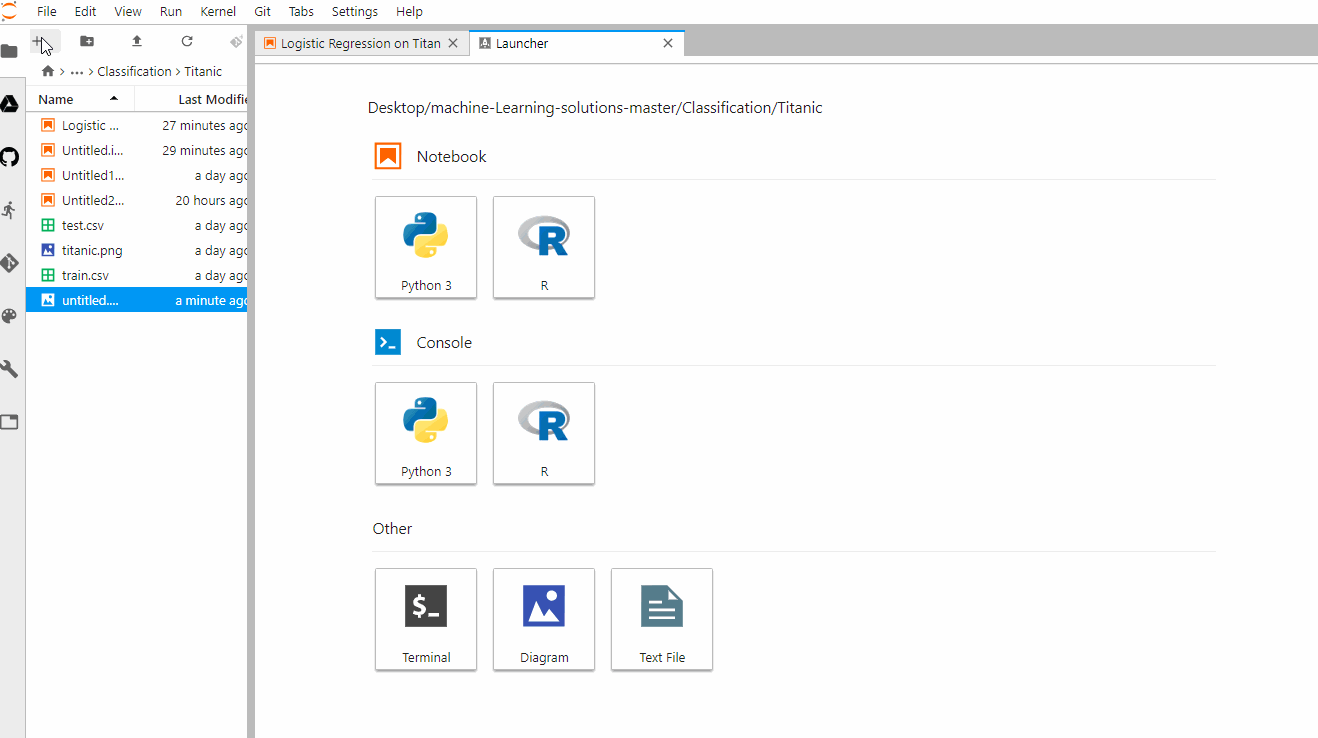Create a new folder in file browser
The image size is (1318, 738).
[x=87, y=41]
